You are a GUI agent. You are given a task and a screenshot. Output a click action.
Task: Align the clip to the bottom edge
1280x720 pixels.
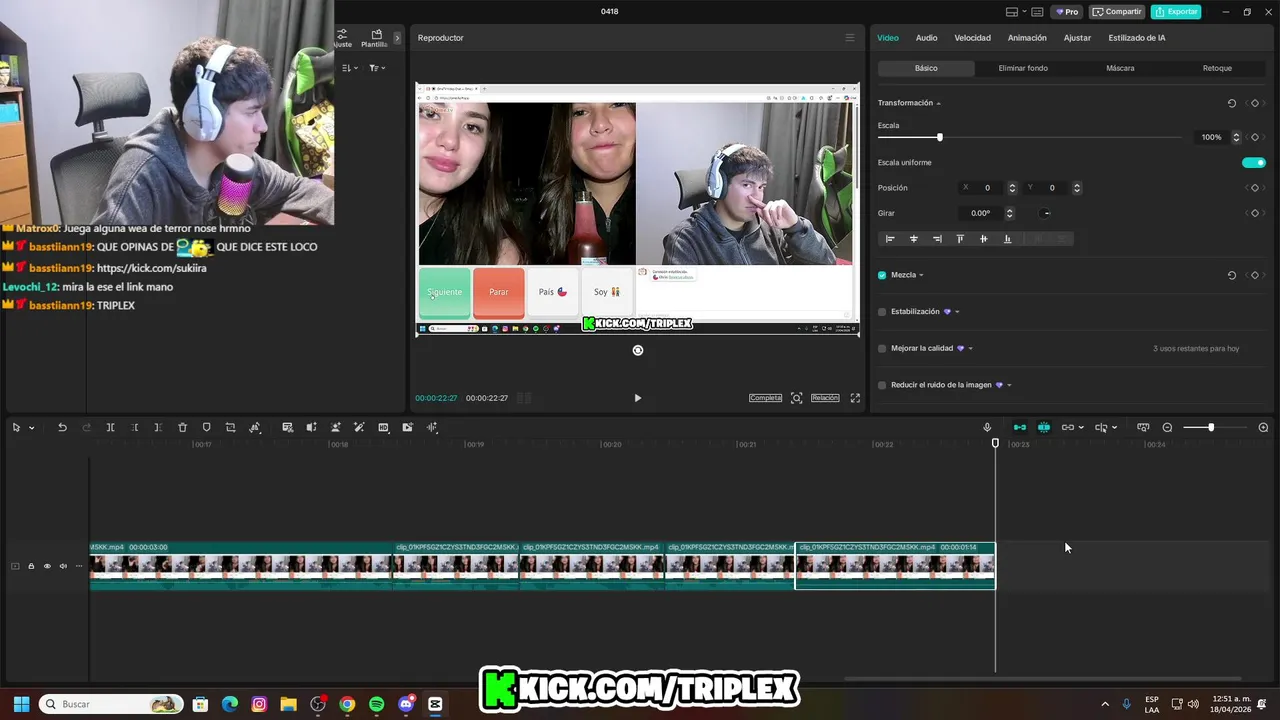pyautogui.click(x=1007, y=239)
